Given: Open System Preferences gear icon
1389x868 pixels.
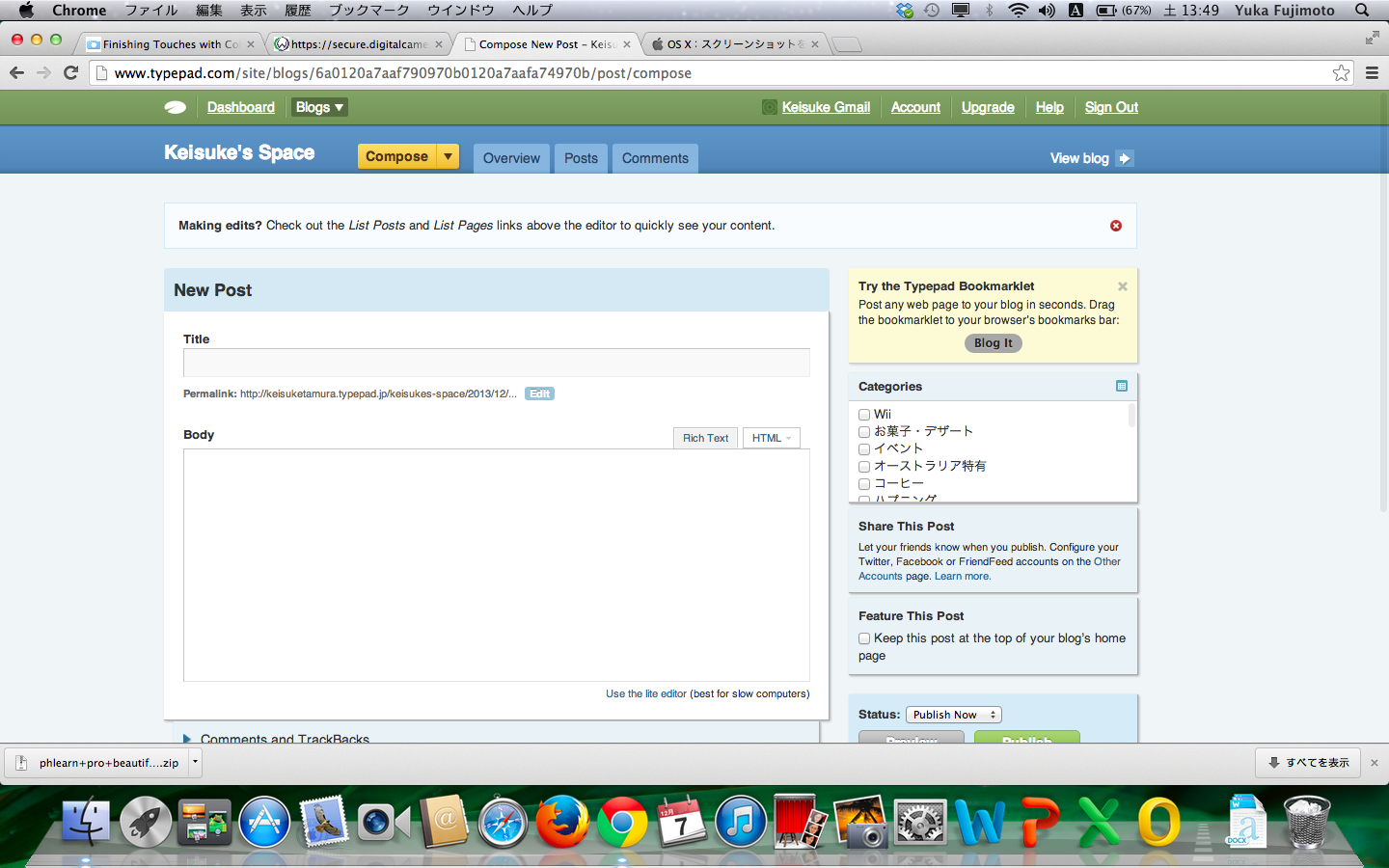Looking at the screenshot, I should click(920, 822).
